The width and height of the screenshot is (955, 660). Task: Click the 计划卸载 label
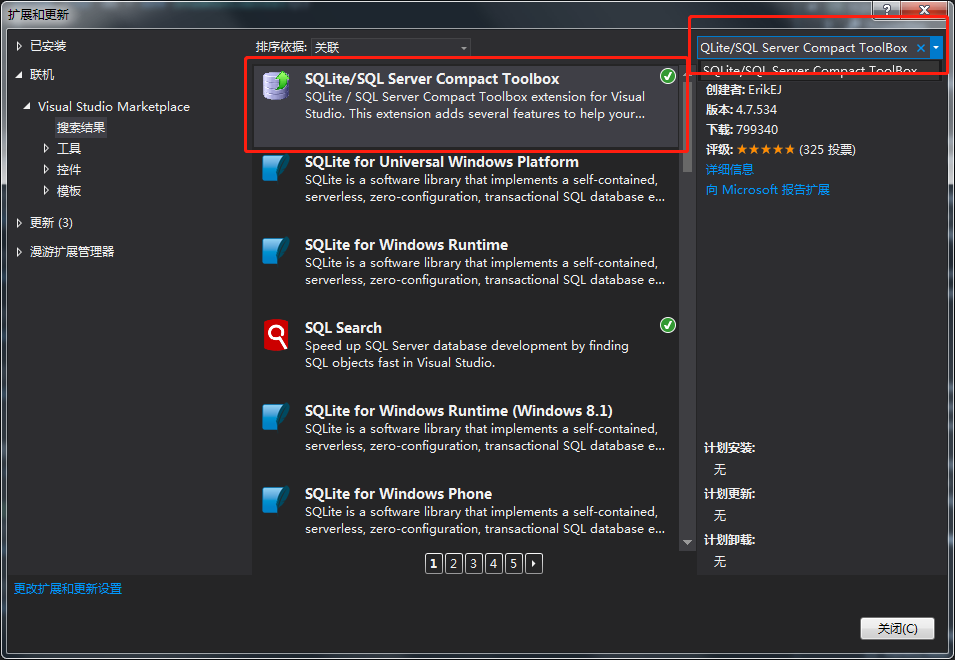730,539
